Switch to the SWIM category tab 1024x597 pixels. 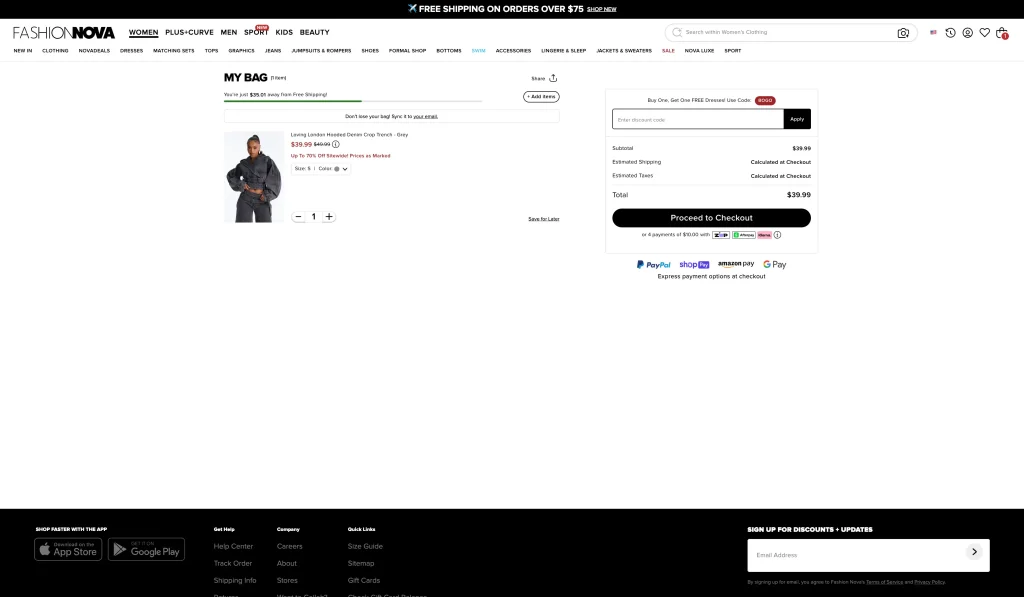tap(478, 50)
